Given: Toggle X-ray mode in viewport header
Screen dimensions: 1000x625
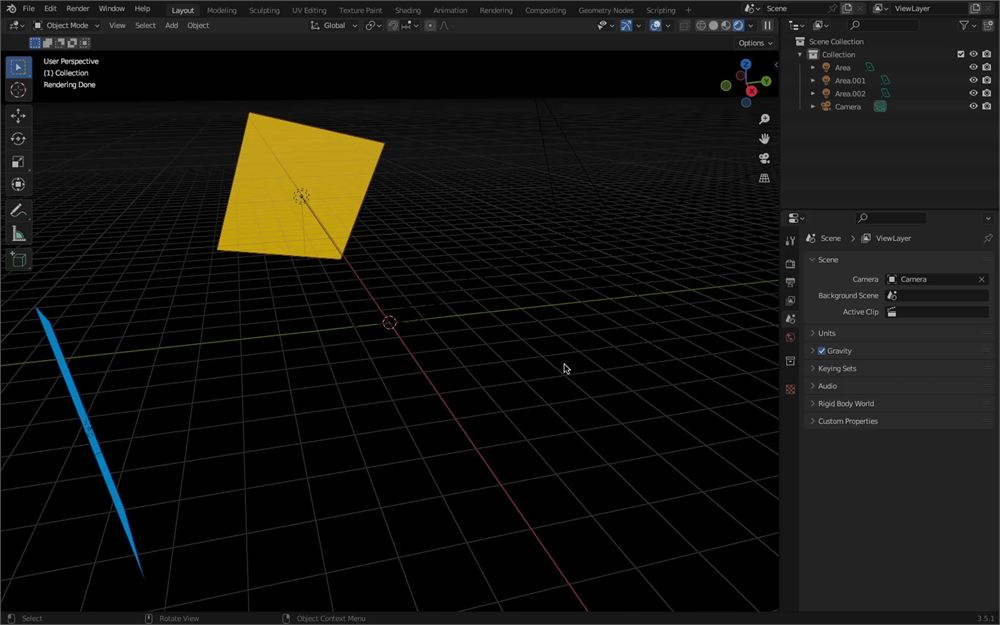Looking at the screenshot, I should 684,26.
